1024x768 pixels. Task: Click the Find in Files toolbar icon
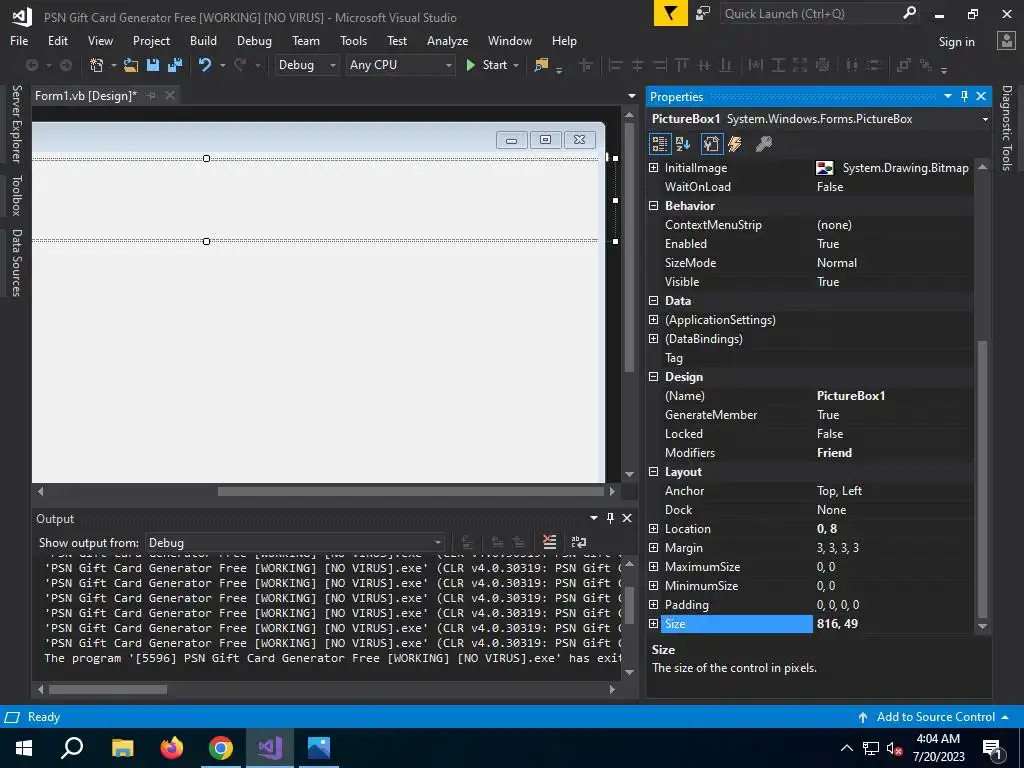541,65
